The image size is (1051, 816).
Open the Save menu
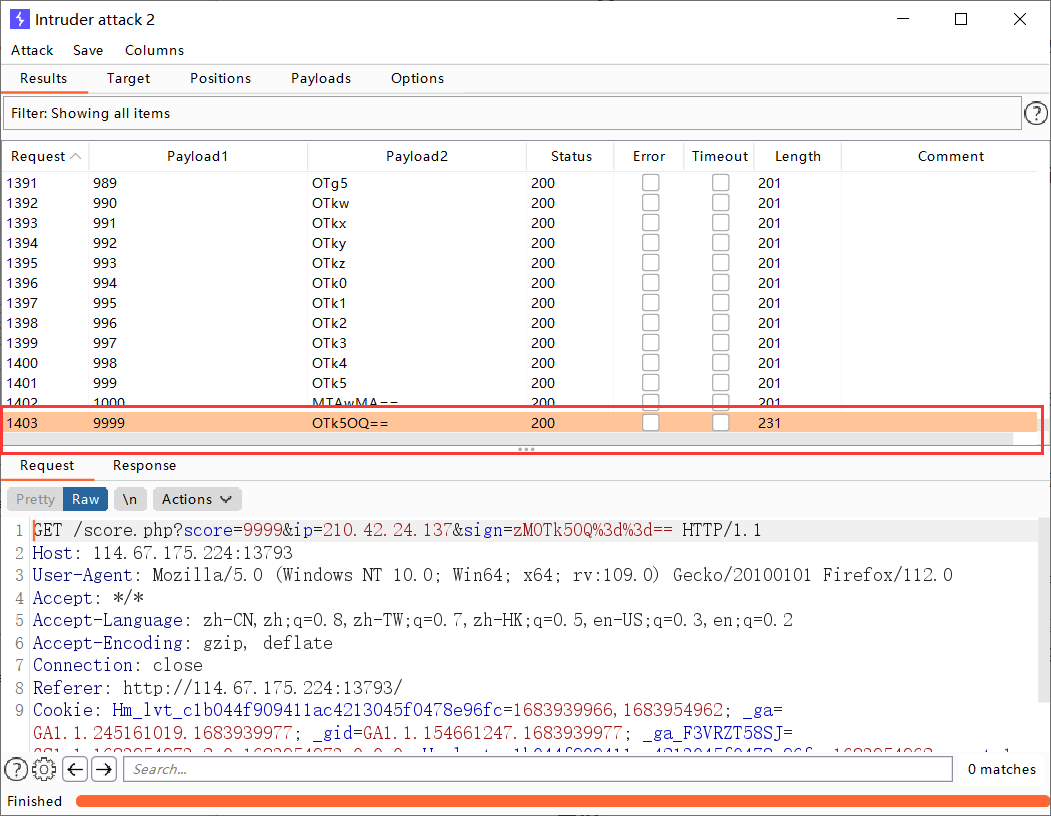click(x=88, y=50)
